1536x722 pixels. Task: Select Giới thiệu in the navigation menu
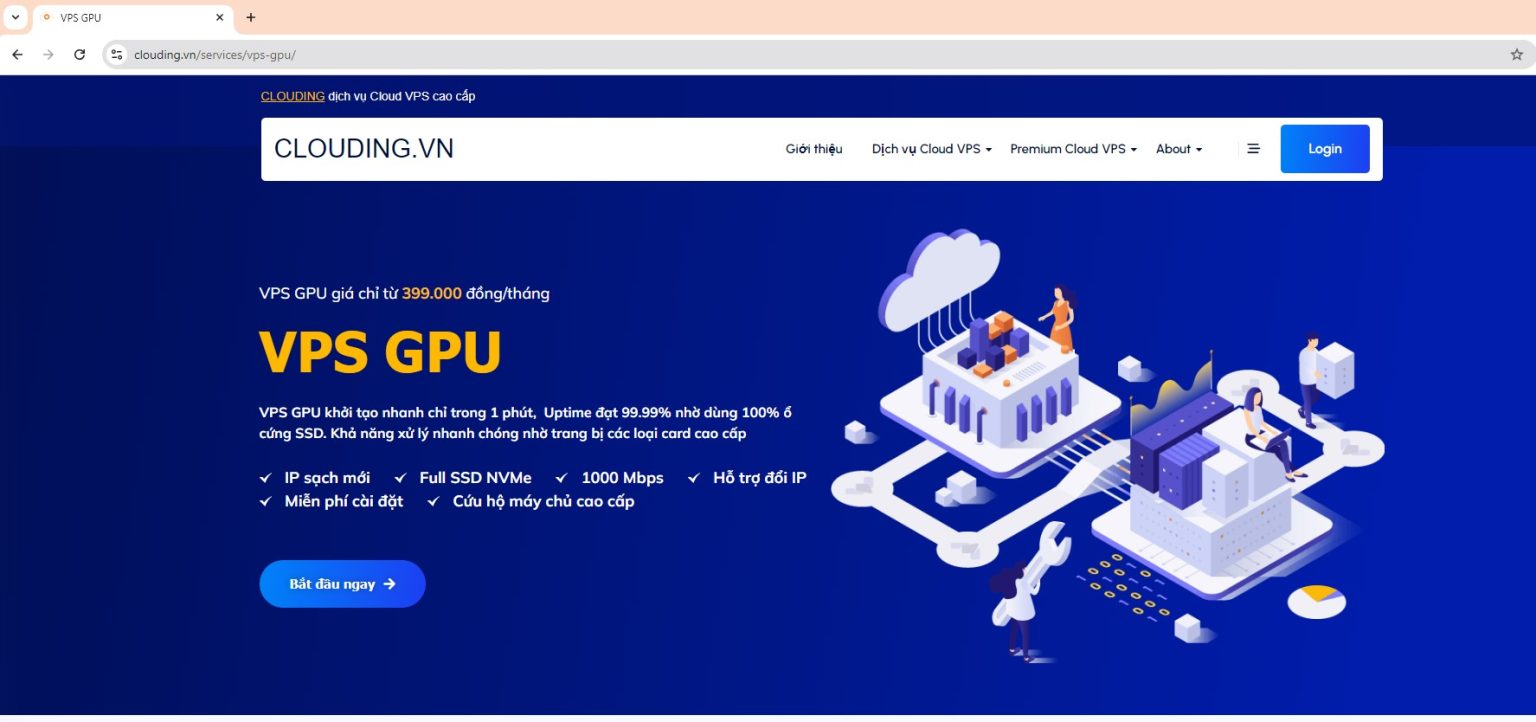[x=813, y=148]
